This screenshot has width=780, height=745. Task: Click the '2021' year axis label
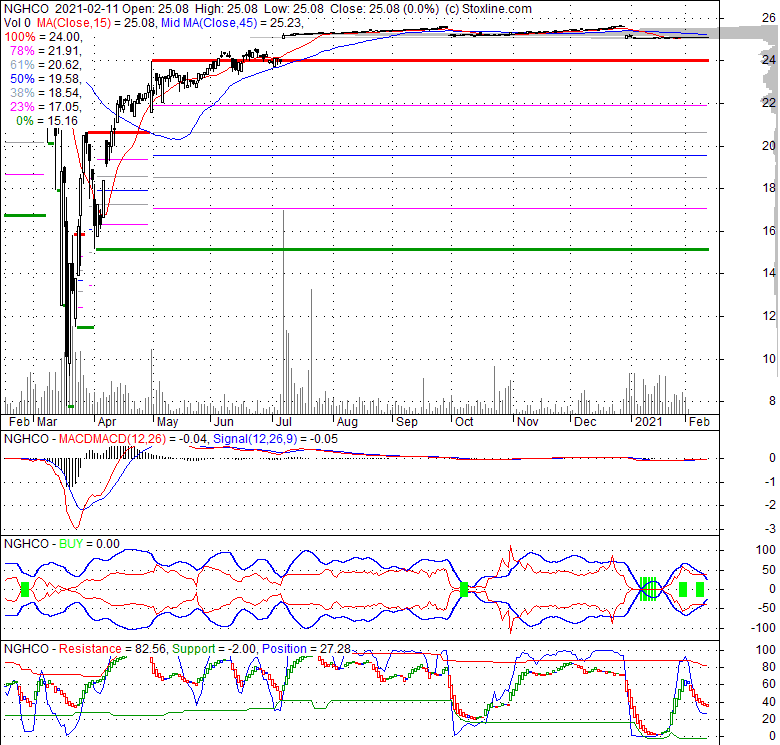tap(649, 422)
